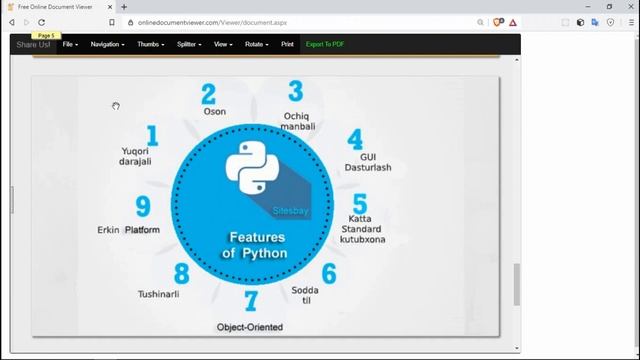Click the Print button in viewer toolbar
Image resolution: width=640 pixels, height=360 pixels.
pos(287,44)
